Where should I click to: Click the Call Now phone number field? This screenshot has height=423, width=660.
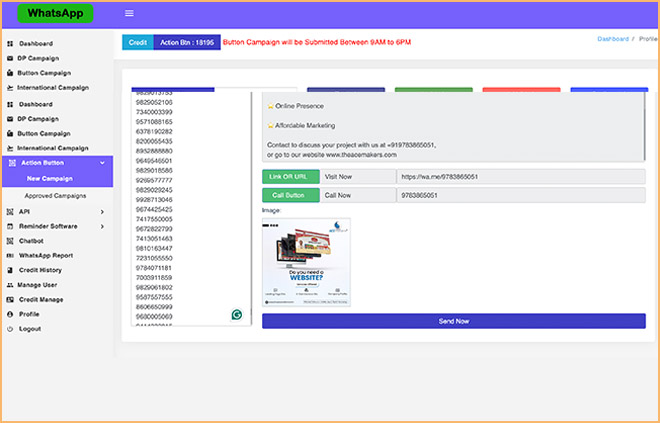point(521,195)
